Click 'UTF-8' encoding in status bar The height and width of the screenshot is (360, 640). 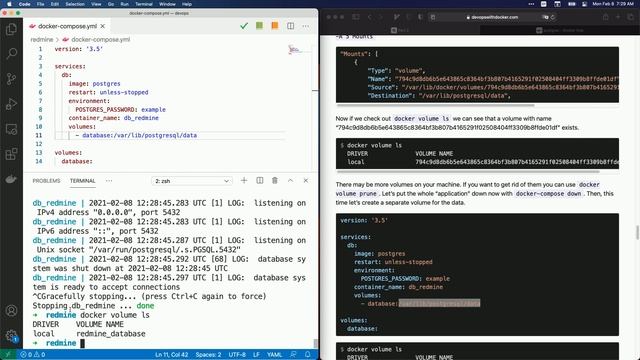coord(237,355)
